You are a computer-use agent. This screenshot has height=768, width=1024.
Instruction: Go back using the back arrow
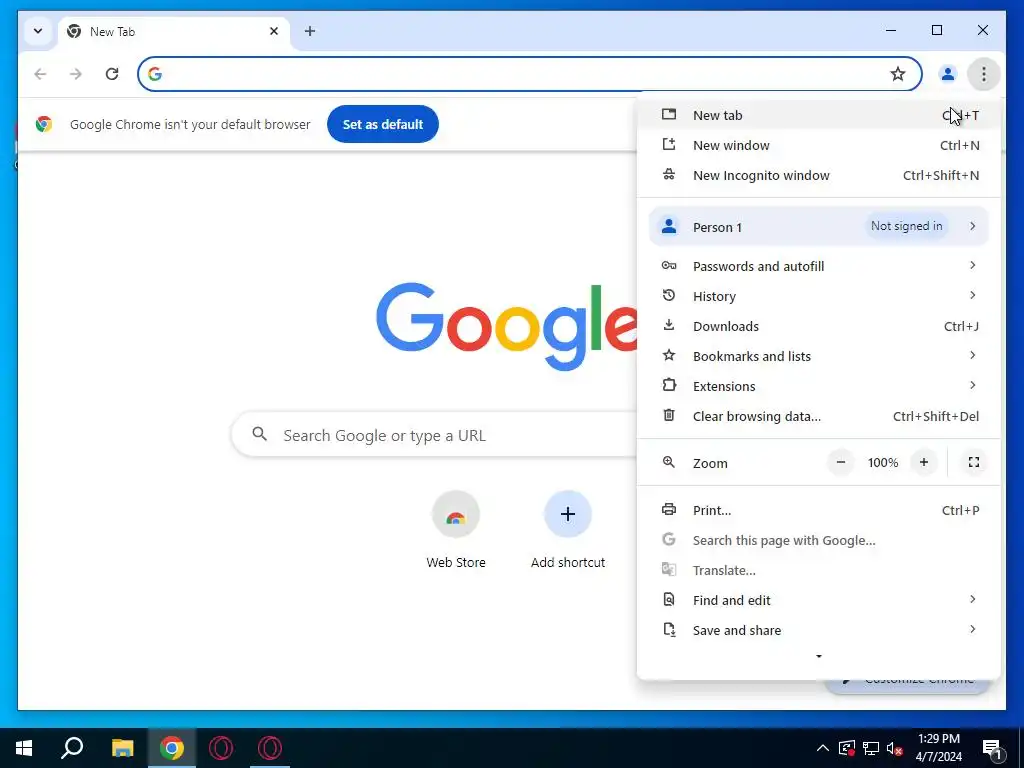(x=40, y=74)
